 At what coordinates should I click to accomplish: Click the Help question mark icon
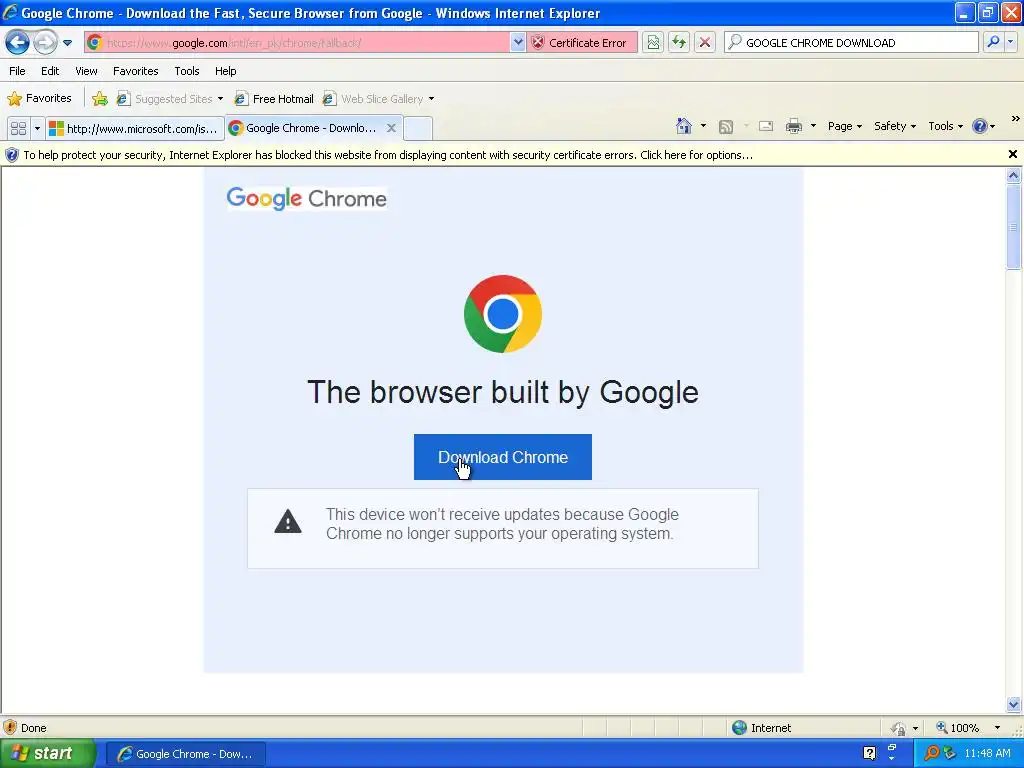(980, 126)
